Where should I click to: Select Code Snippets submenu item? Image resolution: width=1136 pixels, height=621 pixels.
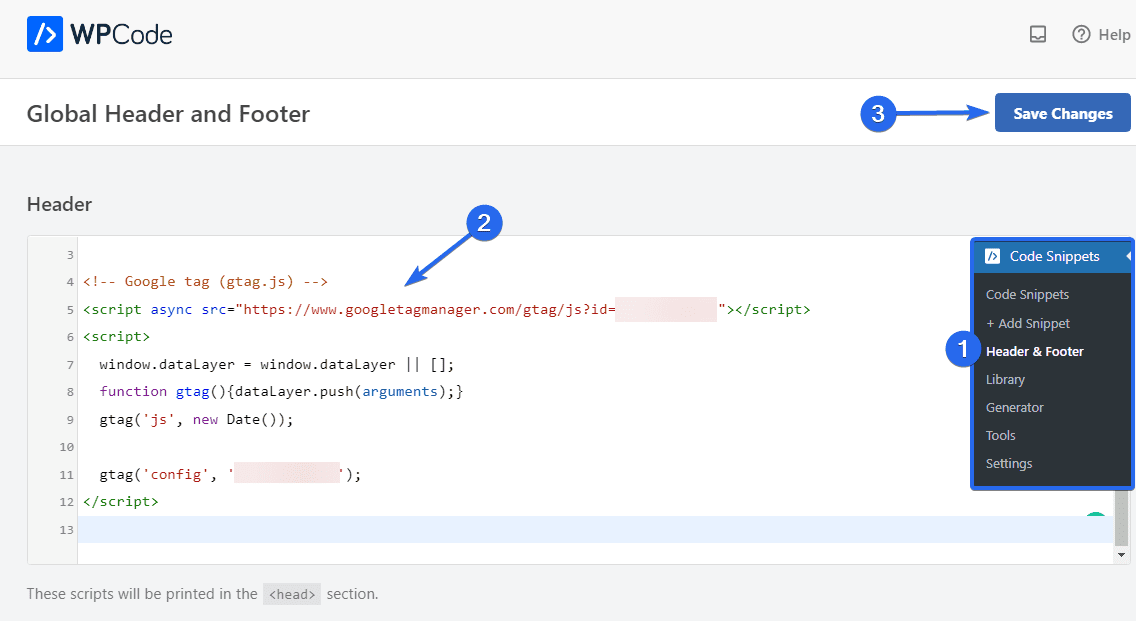1027,294
